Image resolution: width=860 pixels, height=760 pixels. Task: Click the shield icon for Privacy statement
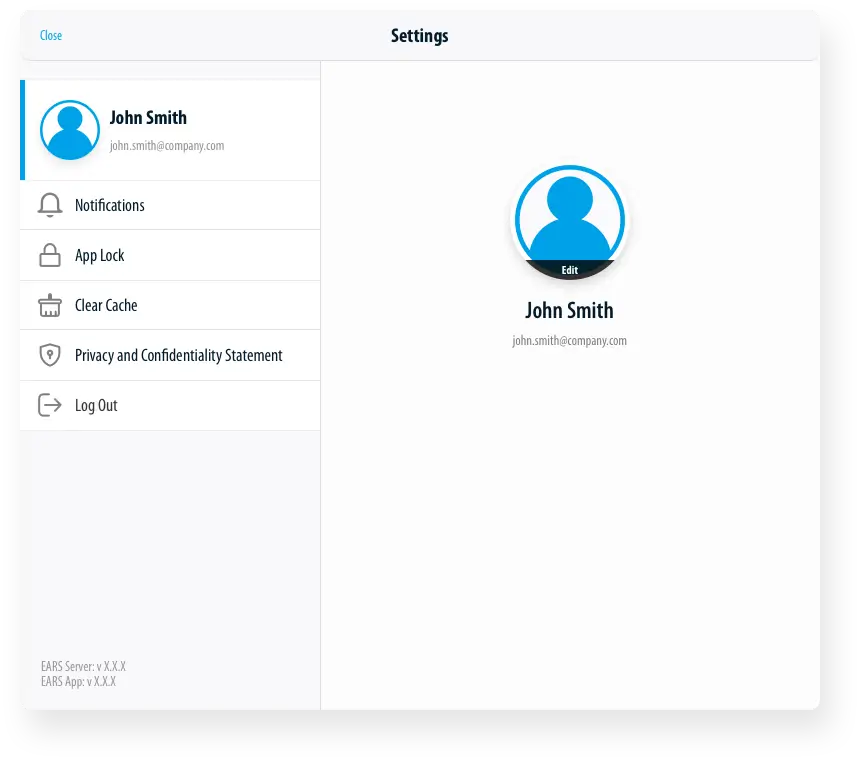point(50,356)
